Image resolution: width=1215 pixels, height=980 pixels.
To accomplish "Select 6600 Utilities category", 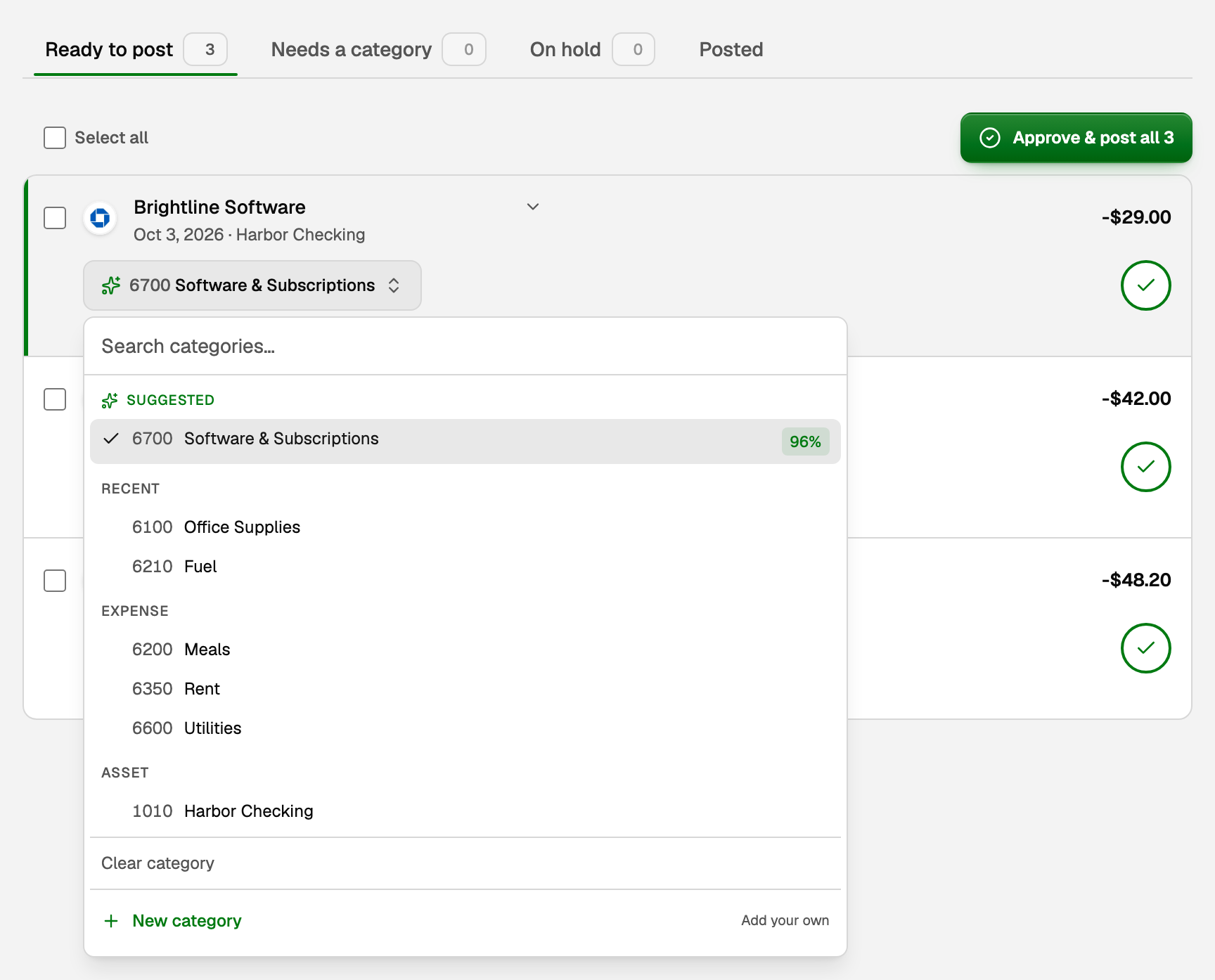I will point(465,728).
